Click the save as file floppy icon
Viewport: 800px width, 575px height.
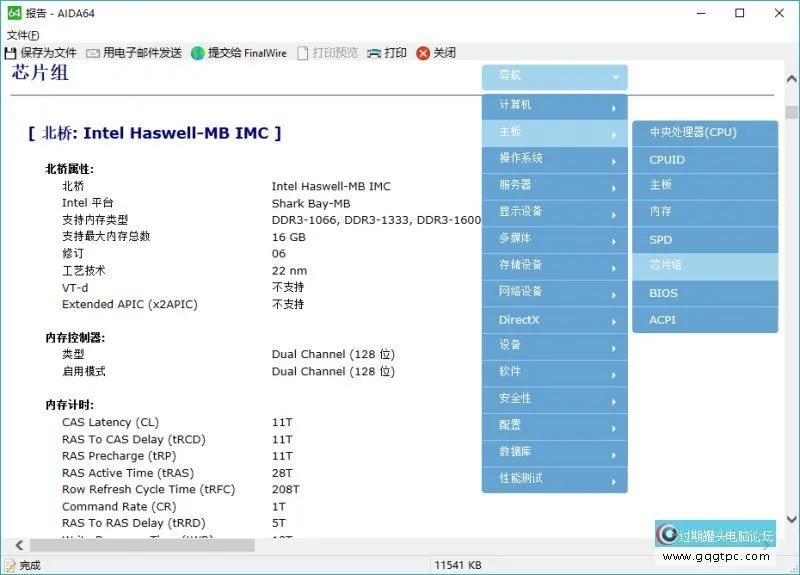[x=11, y=53]
